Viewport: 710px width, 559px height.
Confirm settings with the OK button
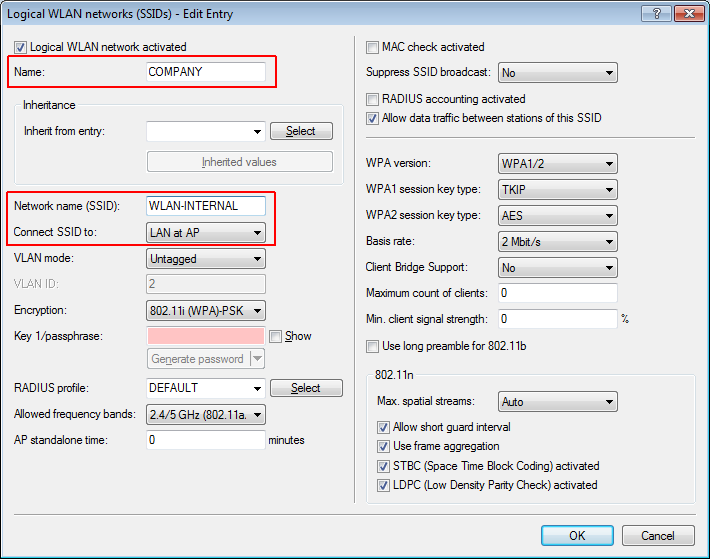coord(577,536)
